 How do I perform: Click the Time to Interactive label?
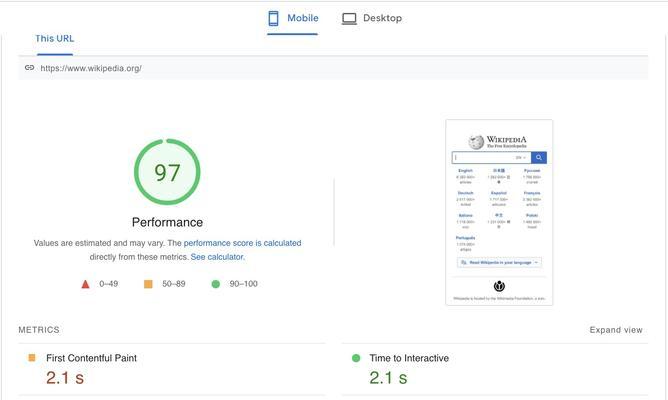click(x=409, y=358)
